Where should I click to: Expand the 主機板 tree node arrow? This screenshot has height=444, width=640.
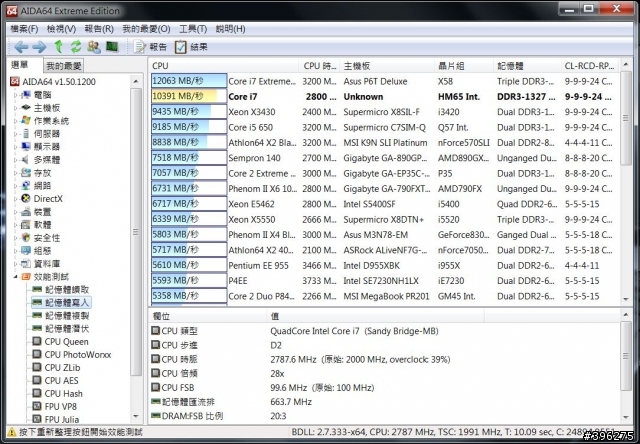pos(16,108)
